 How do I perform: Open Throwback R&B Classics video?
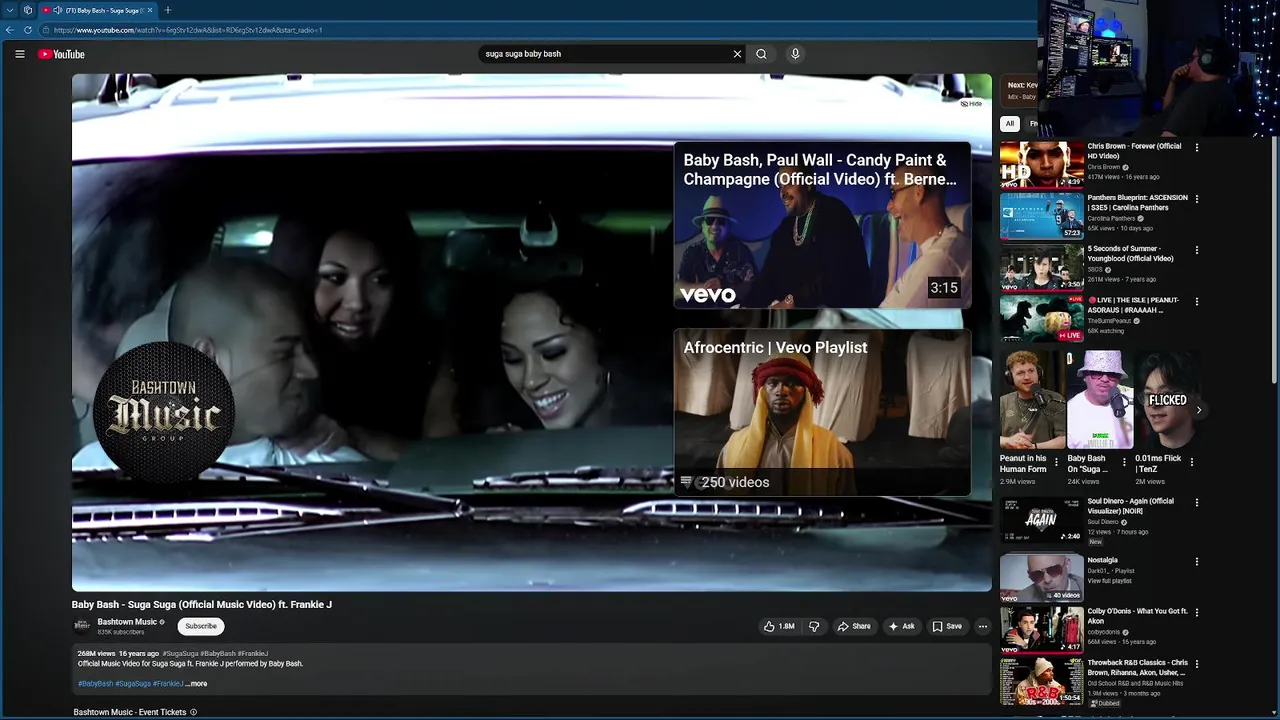(x=1042, y=681)
